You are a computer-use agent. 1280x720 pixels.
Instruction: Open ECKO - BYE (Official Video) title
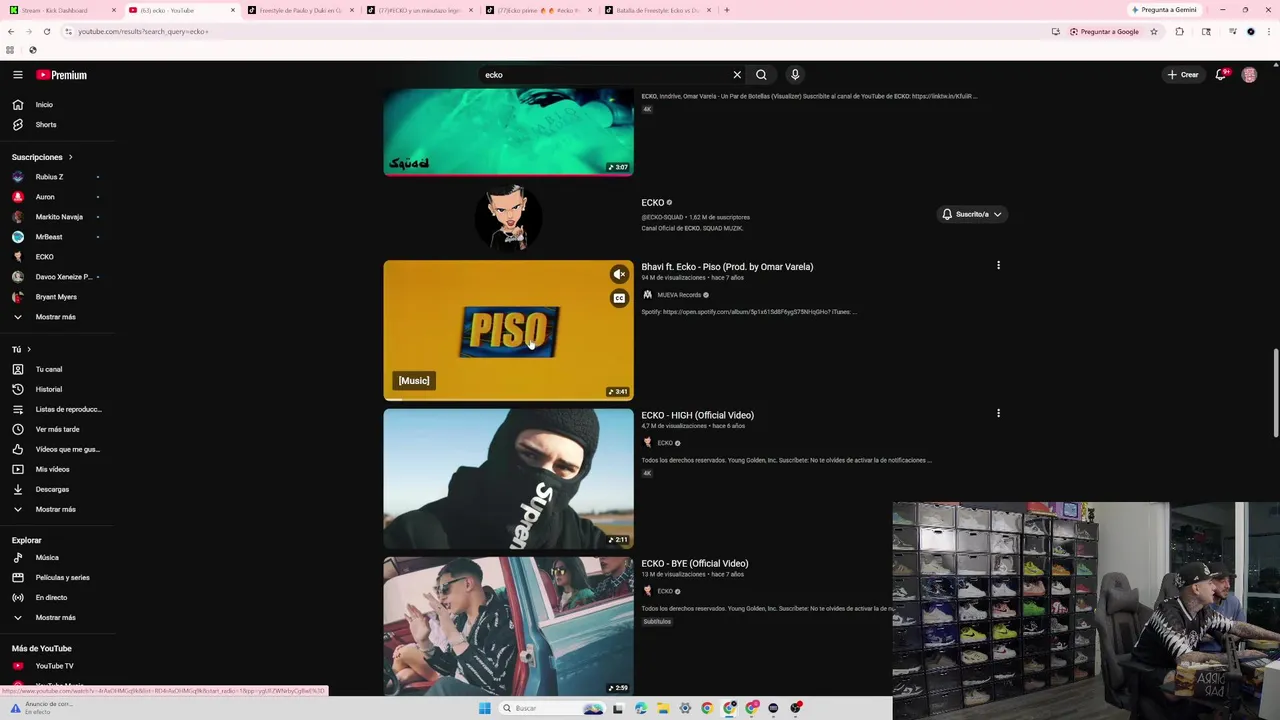pyautogui.click(x=695, y=563)
